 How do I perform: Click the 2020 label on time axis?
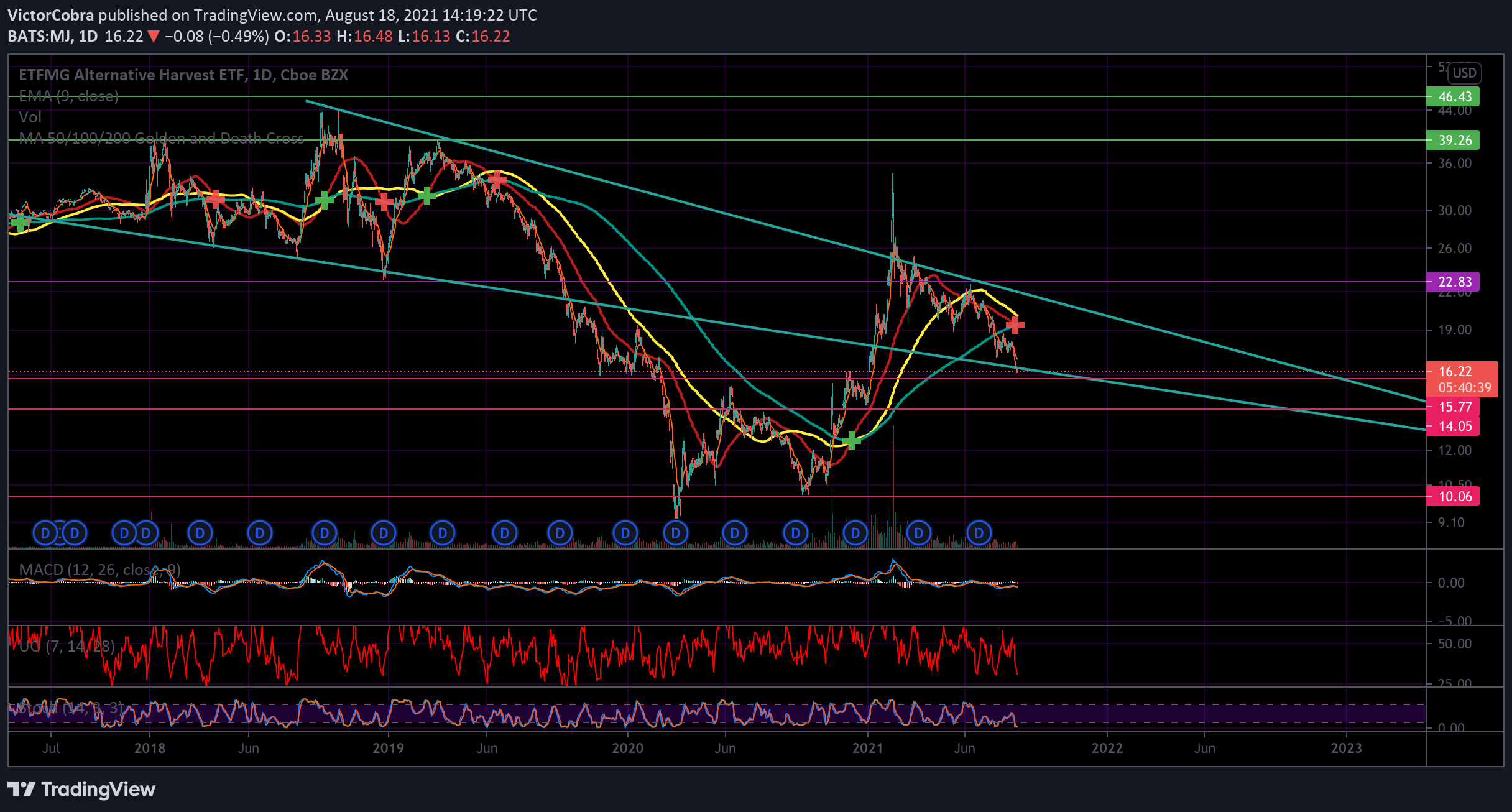[x=628, y=748]
